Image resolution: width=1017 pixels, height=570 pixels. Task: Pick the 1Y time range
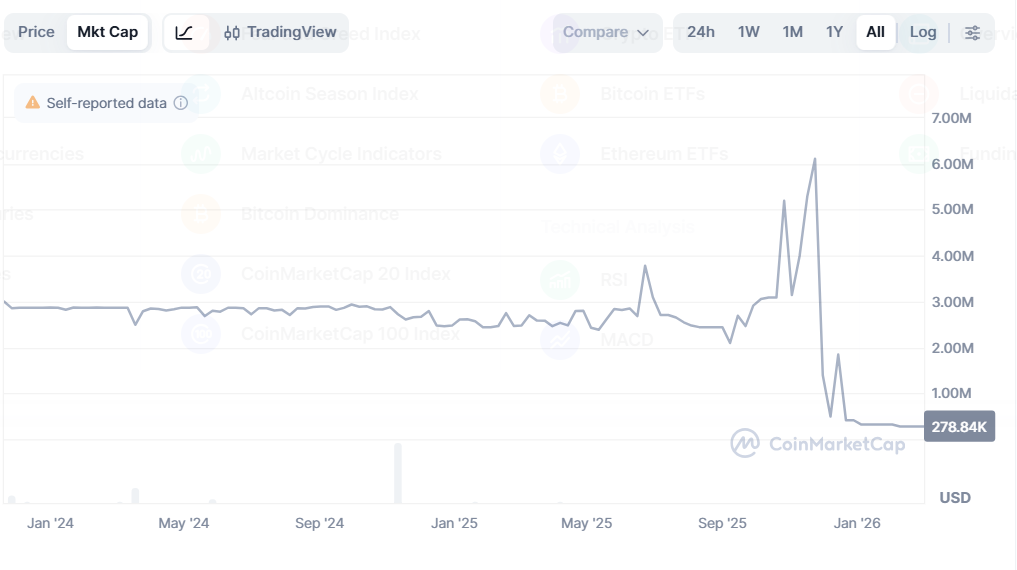point(834,32)
